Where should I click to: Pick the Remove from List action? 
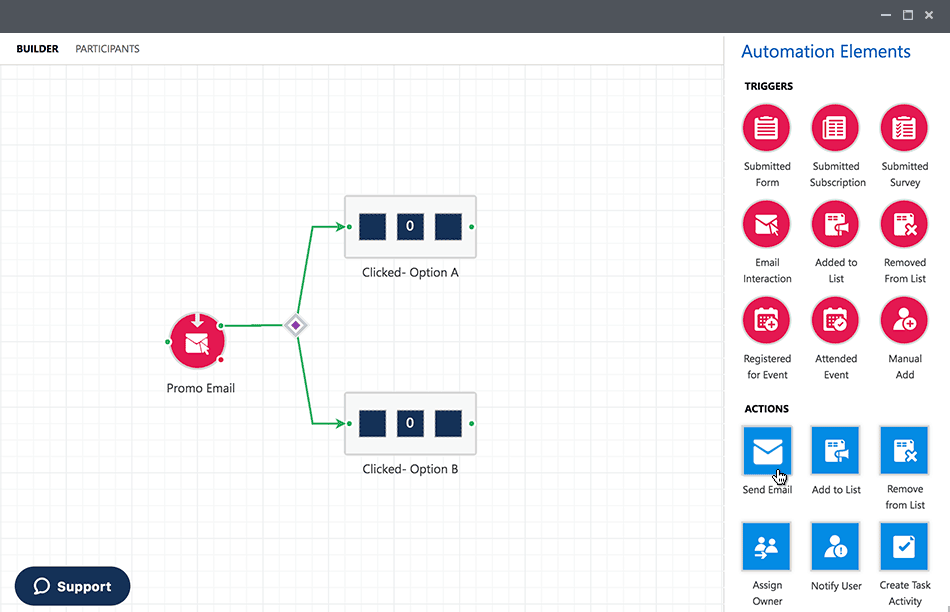[904, 451]
